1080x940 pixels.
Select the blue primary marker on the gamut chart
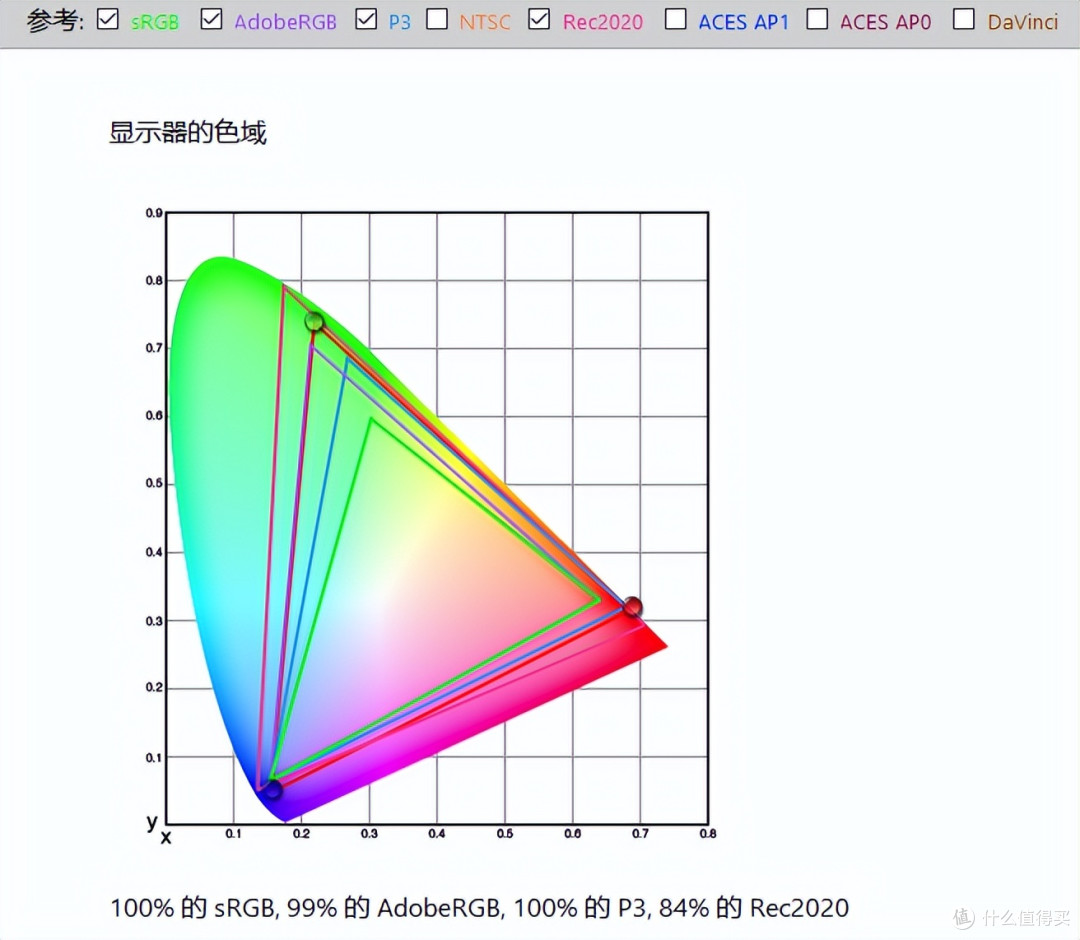[273, 788]
